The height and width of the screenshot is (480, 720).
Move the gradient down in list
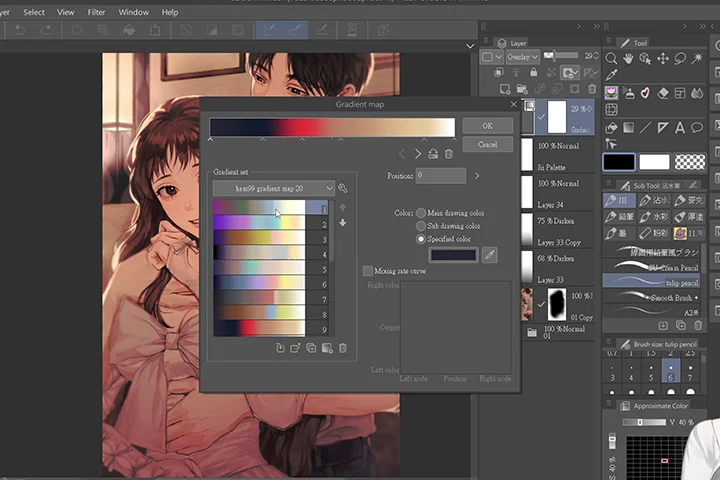(x=343, y=223)
